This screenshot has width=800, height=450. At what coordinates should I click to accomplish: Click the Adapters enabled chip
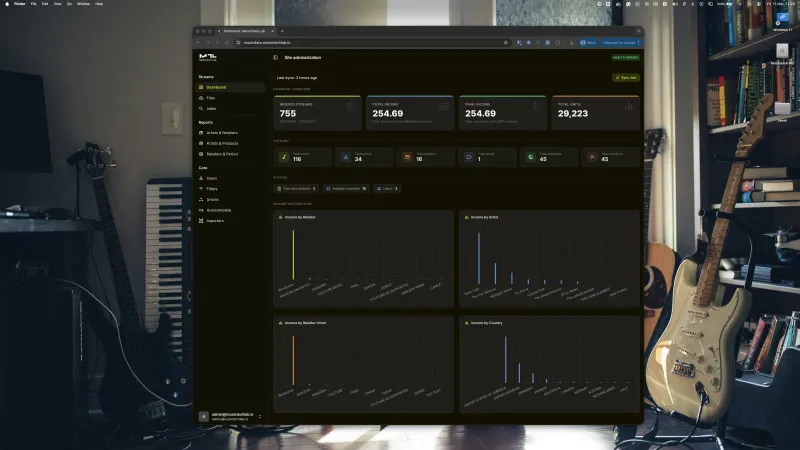pyautogui.click(x=346, y=189)
